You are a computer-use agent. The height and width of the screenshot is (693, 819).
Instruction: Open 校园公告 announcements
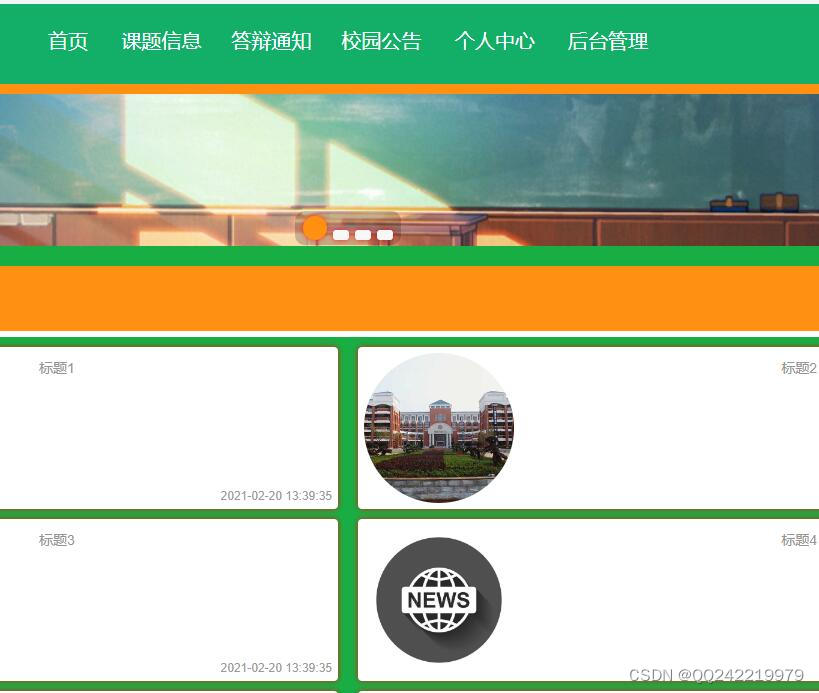click(x=381, y=41)
